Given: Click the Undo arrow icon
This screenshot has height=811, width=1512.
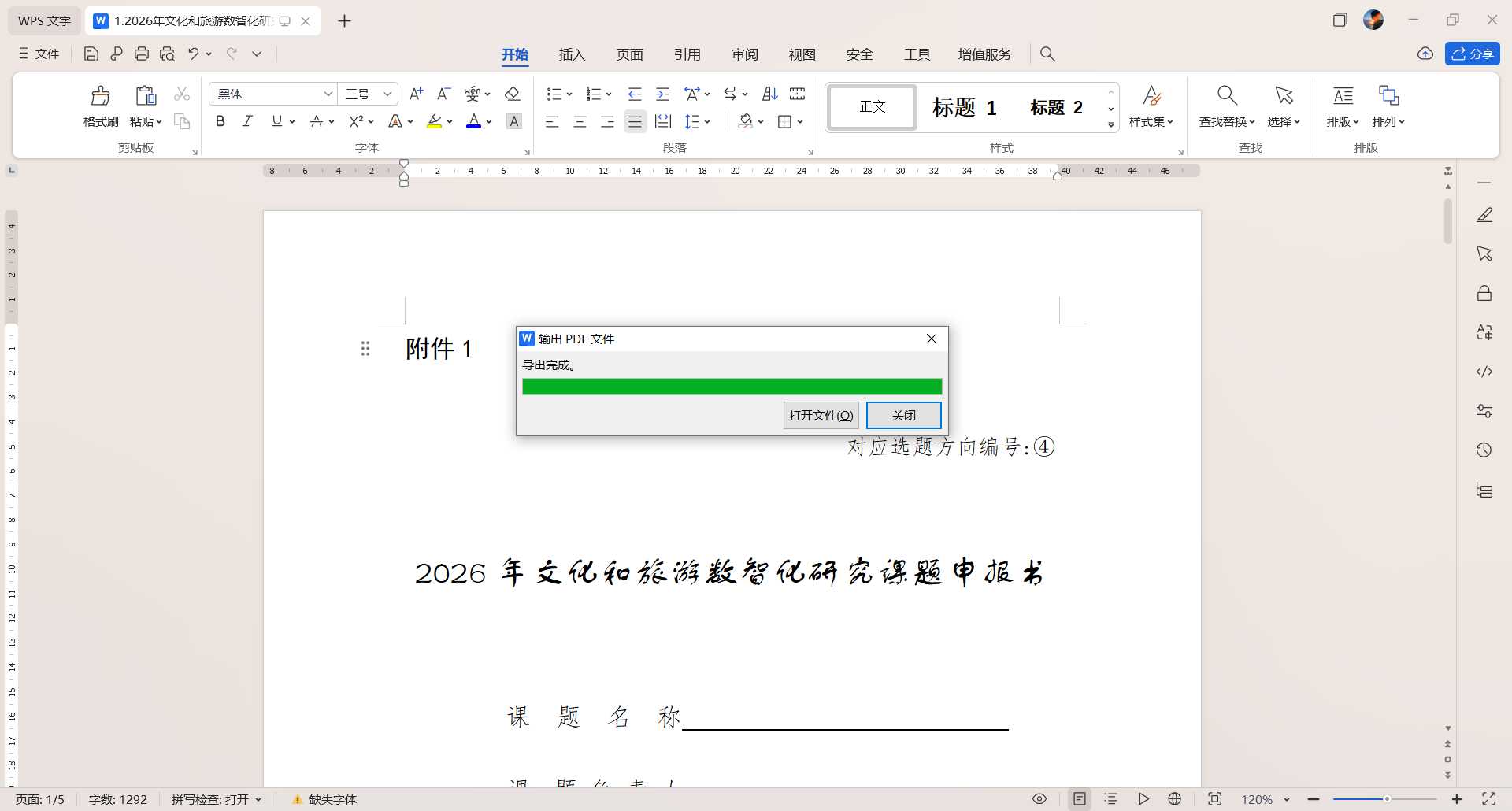Looking at the screenshot, I should (x=193, y=54).
